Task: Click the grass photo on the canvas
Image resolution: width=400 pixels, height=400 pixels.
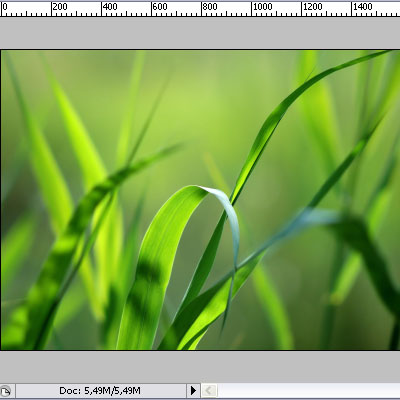Action: 200,200
